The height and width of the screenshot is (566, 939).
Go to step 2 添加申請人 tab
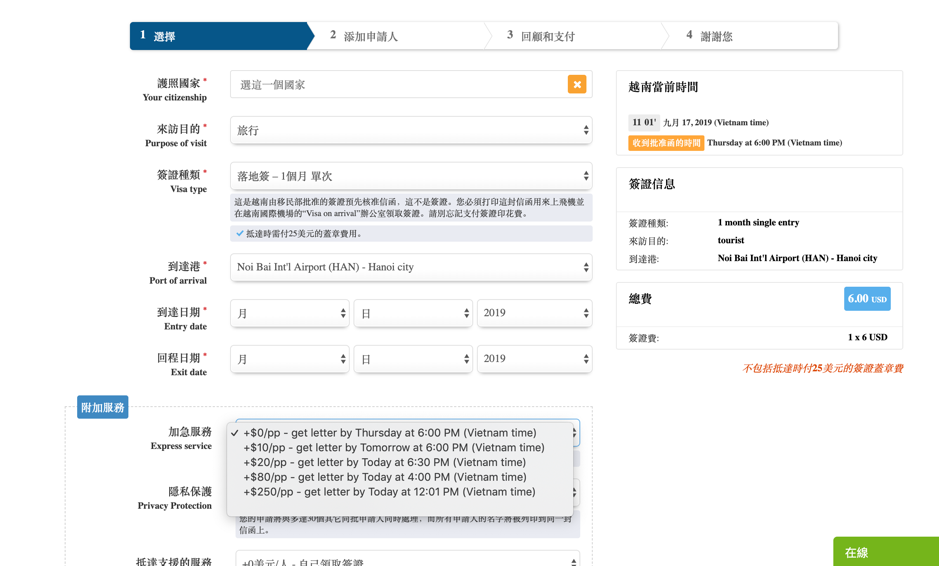(370, 36)
